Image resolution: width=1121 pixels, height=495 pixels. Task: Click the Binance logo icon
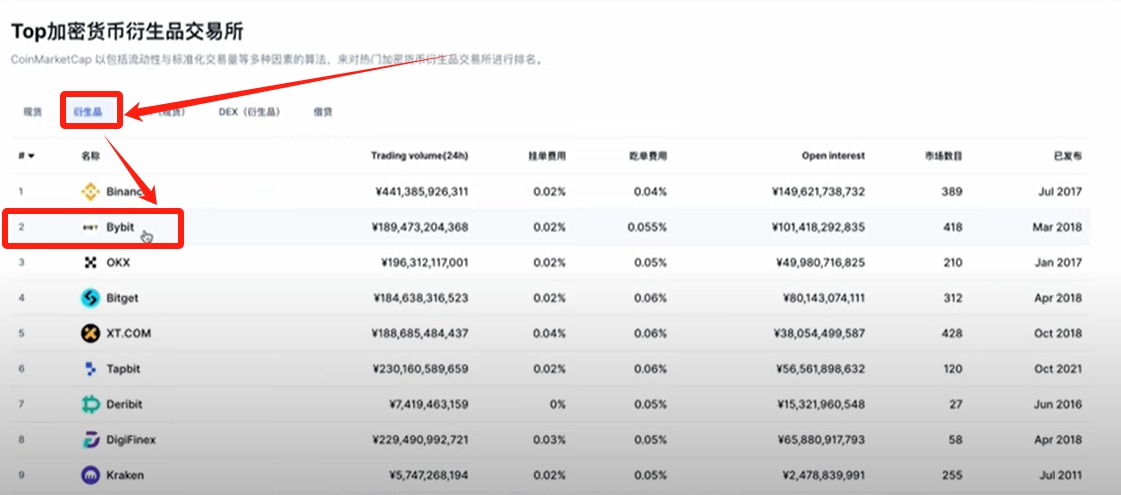click(x=90, y=192)
